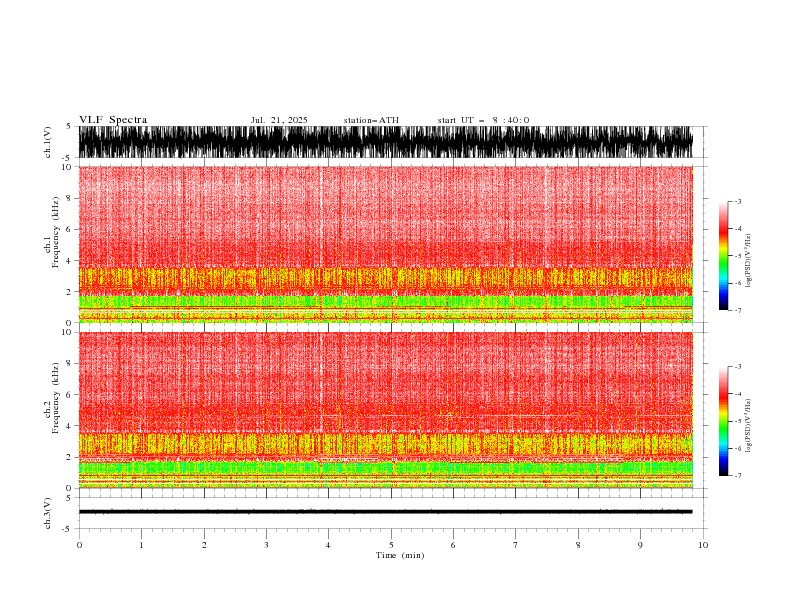The width and height of the screenshot is (792, 612).
Task: Click time-axis tick label "7"
Action: click(x=516, y=545)
